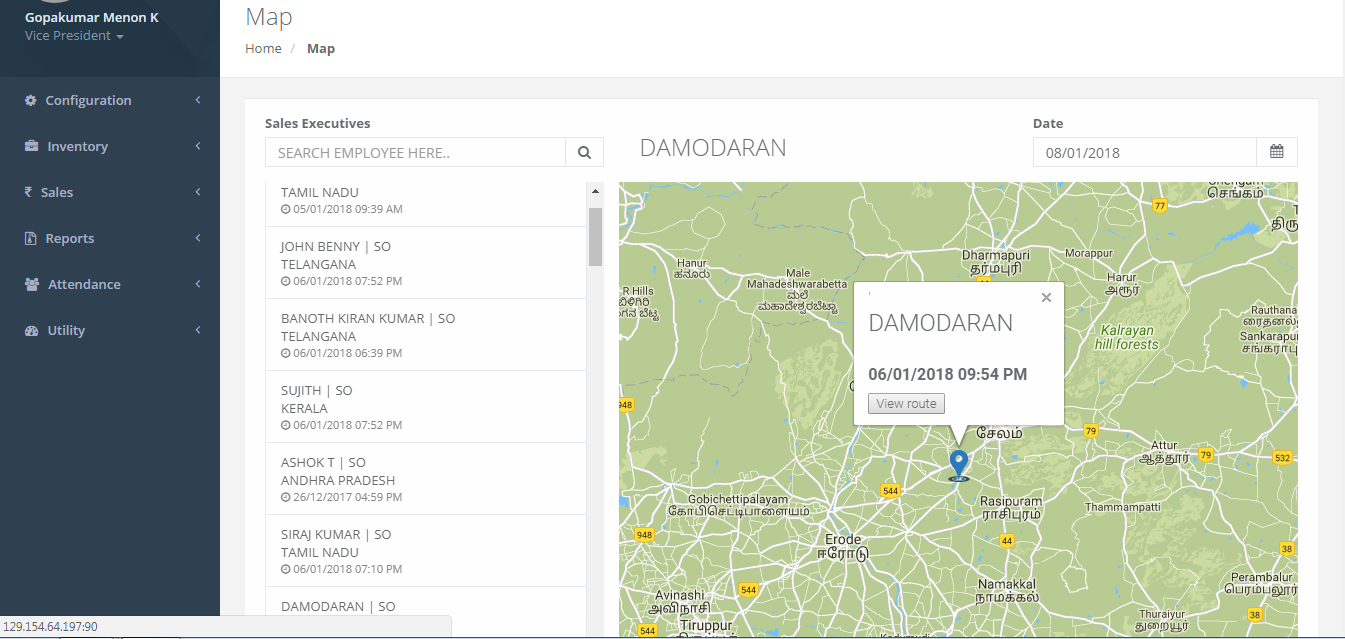
Task: Click the Sales rupee icon
Action: pyautogui.click(x=29, y=192)
